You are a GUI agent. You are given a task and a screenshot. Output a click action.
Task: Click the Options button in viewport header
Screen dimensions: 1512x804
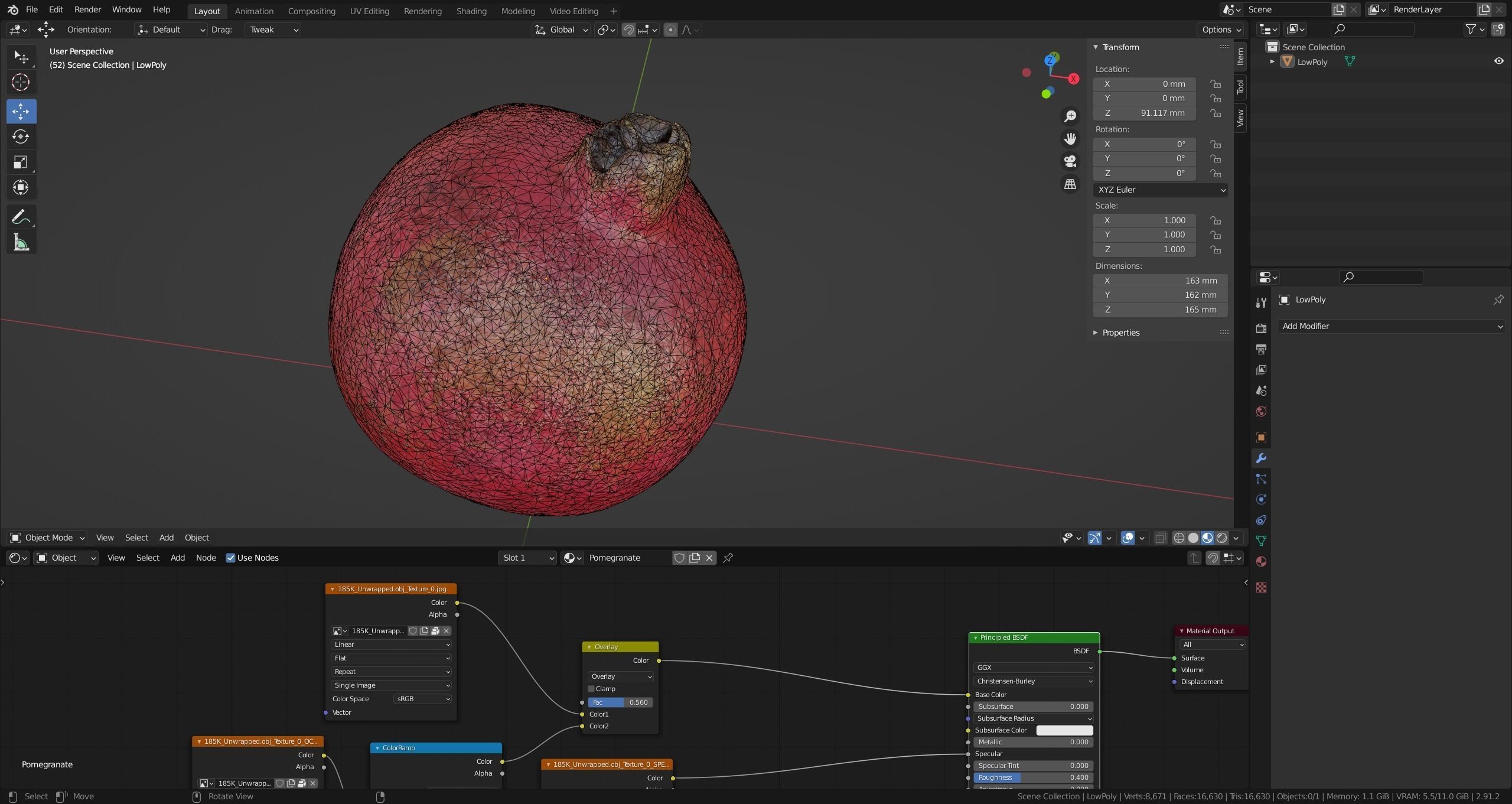[x=1221, y=30]
